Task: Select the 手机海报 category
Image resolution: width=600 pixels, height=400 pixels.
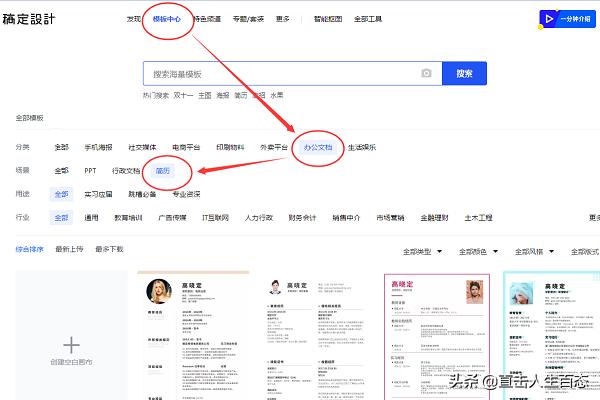Action: (98, 147)
